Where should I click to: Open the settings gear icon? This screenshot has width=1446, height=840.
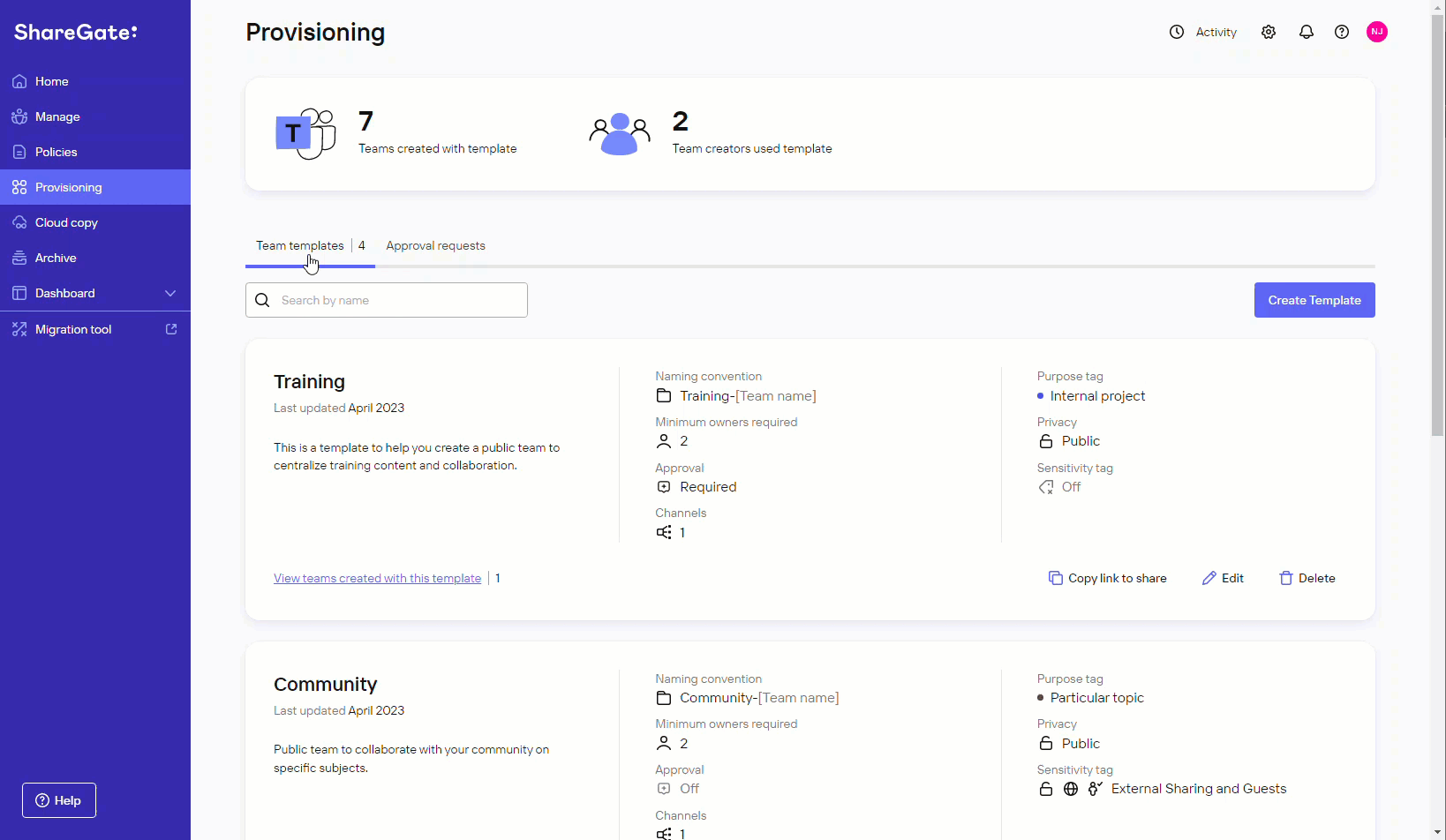click(1269, 32)
